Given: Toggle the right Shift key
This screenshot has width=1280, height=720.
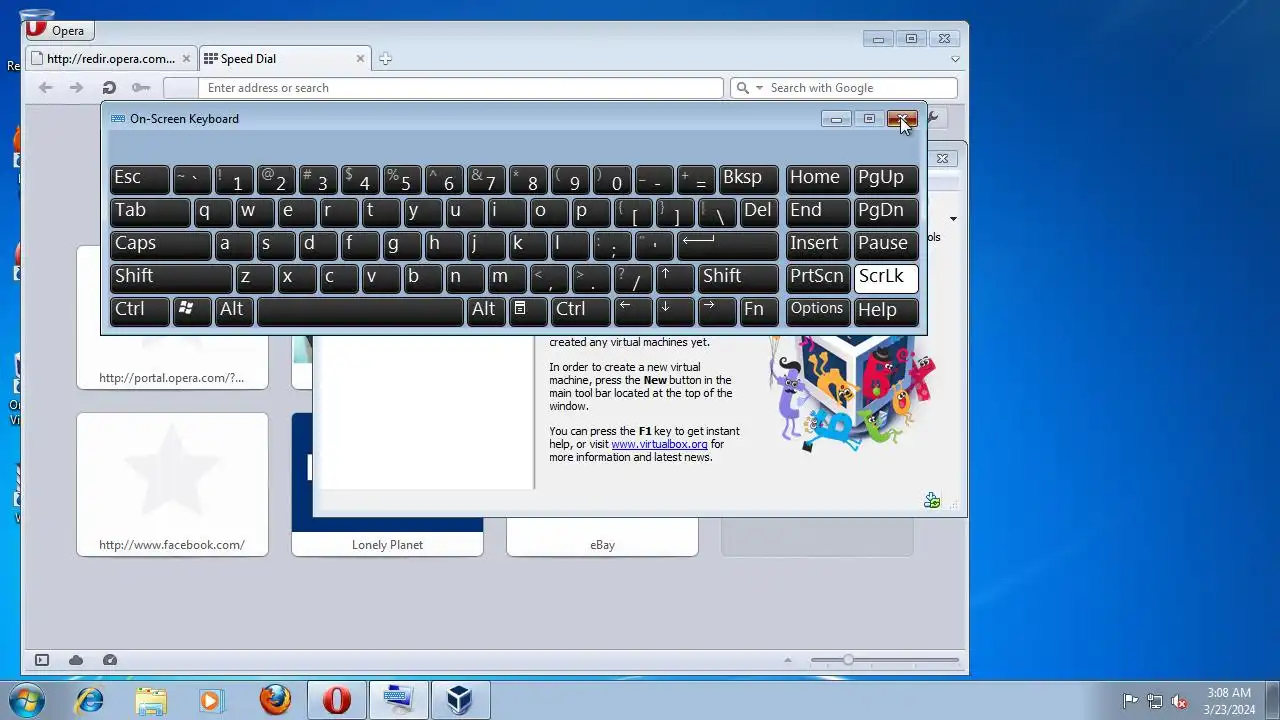Looking at the screenshot, I should [738, 277].
